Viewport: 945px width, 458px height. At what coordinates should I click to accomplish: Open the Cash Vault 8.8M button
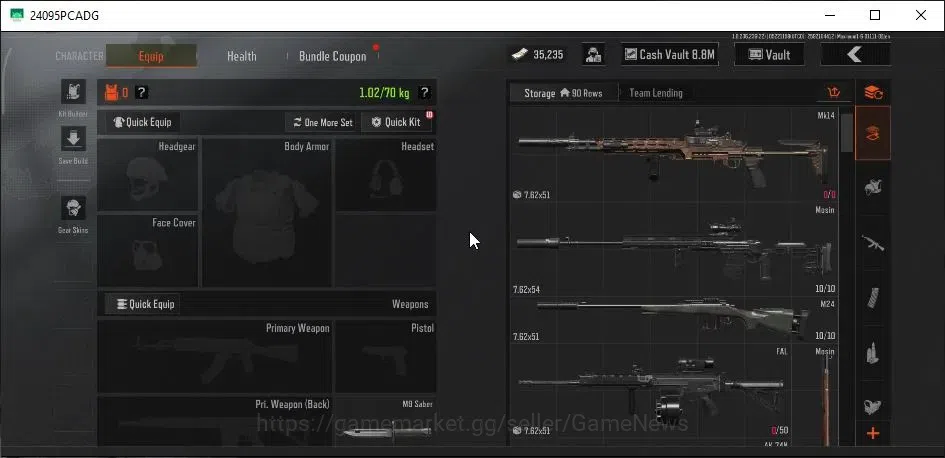[x=670, y=55]
